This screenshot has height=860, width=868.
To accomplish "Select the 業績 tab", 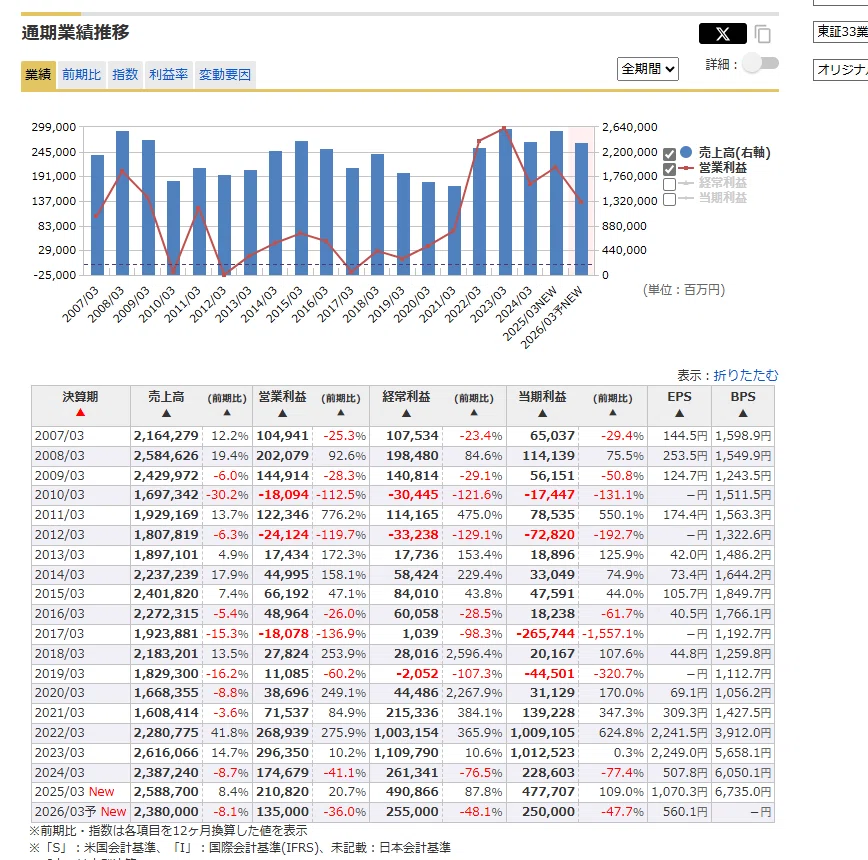I will [38, 75].
